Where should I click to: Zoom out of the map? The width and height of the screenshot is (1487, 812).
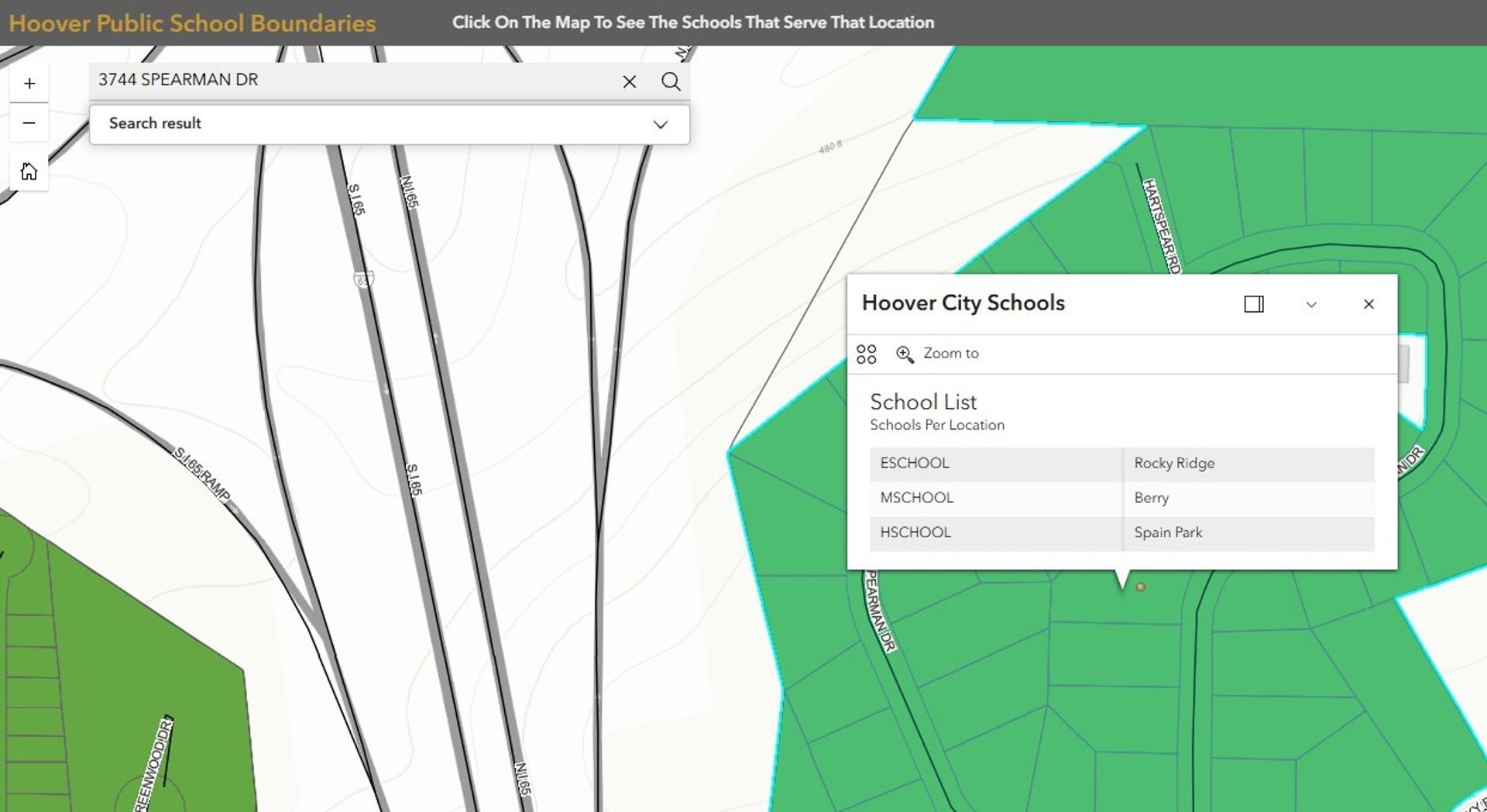29,123
